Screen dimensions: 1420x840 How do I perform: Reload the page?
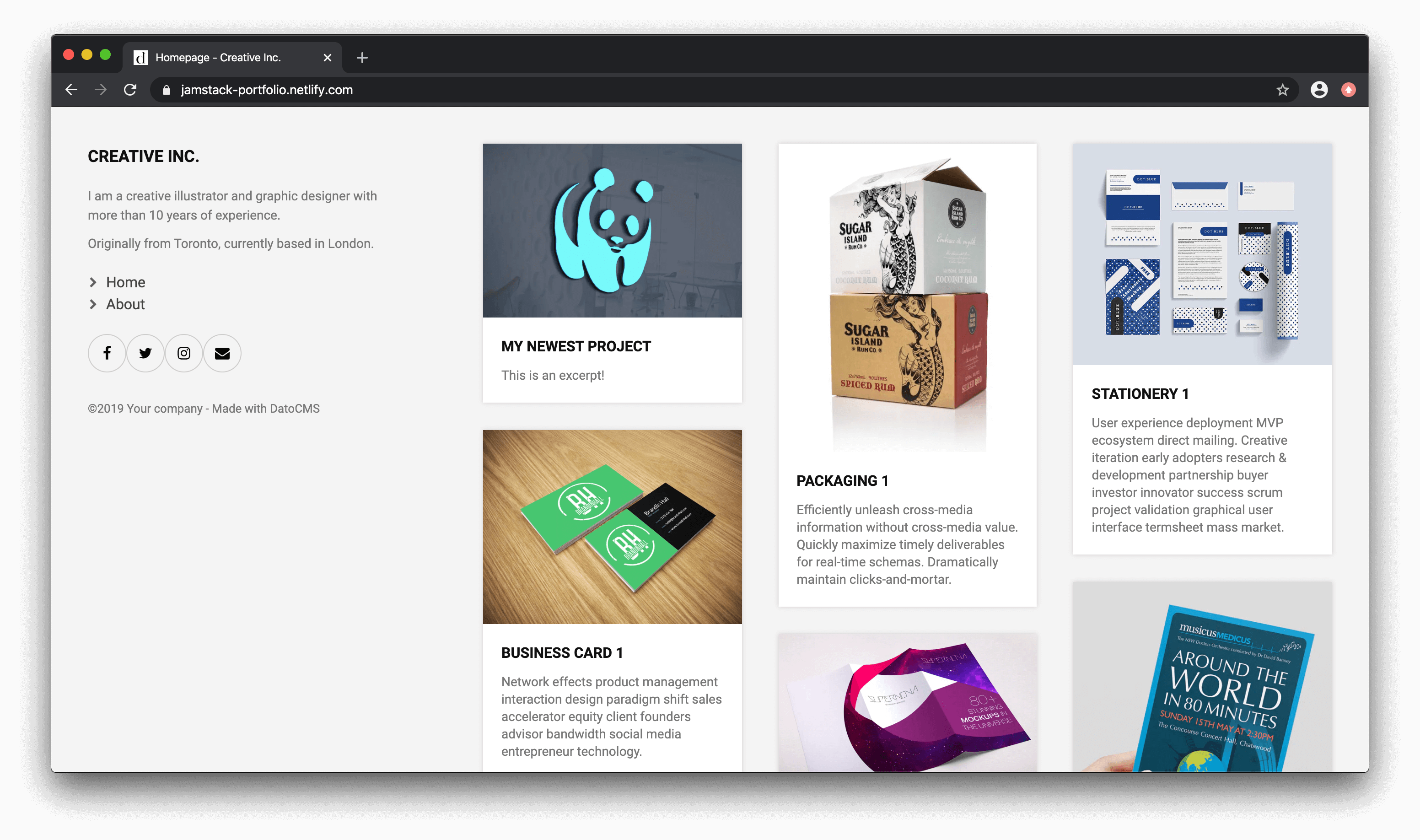[x=130, y=90]
